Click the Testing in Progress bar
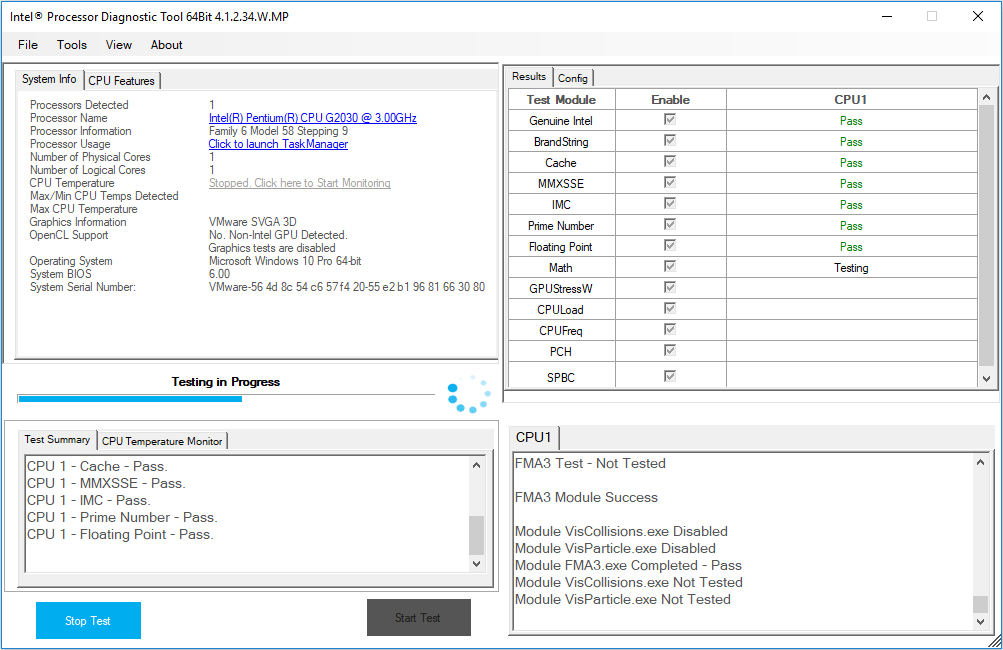This screenshot has width=1003, height=650. 226,399
